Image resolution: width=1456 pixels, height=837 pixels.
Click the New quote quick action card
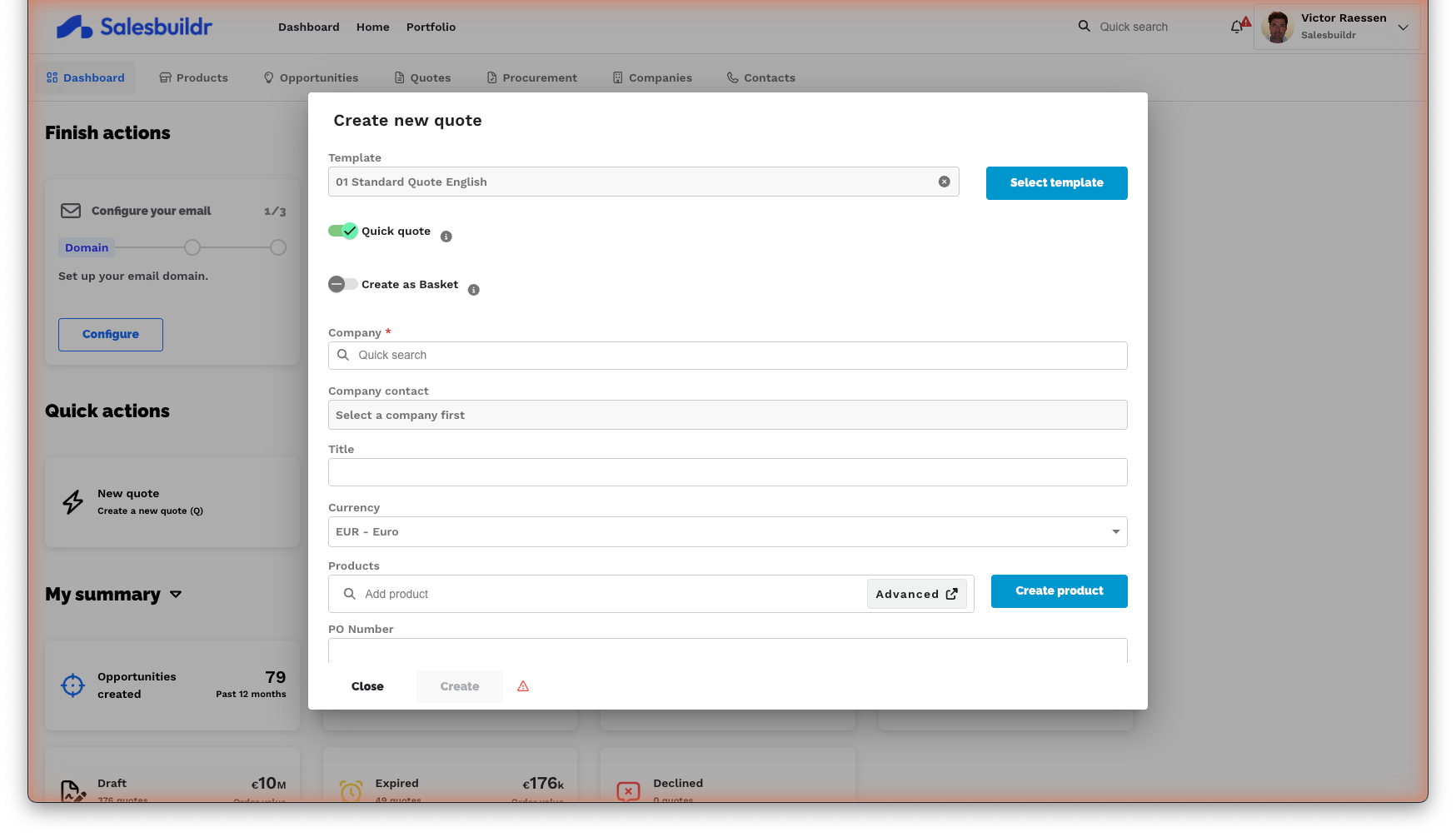click(172, 502)
